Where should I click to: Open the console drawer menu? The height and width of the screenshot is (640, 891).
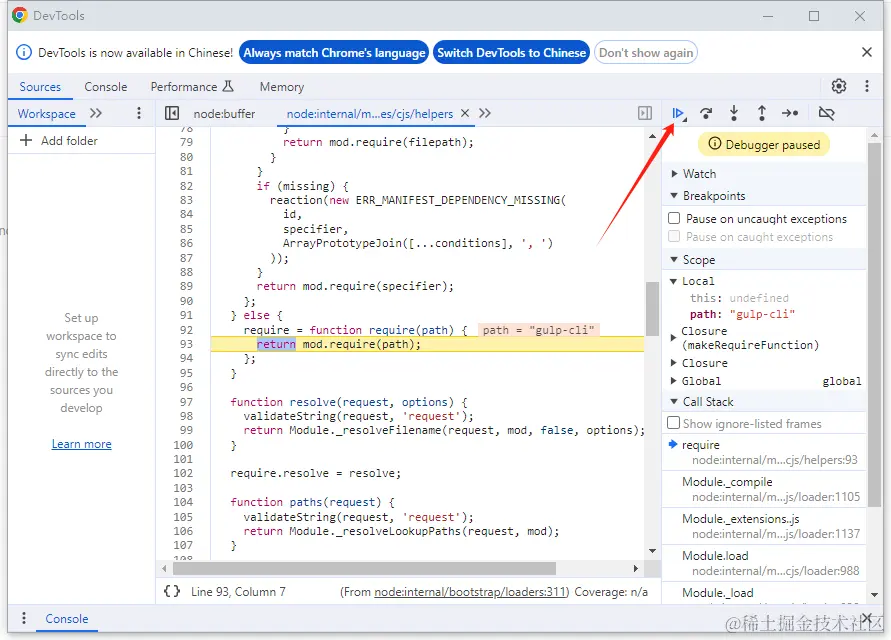[x=23, y=618]
